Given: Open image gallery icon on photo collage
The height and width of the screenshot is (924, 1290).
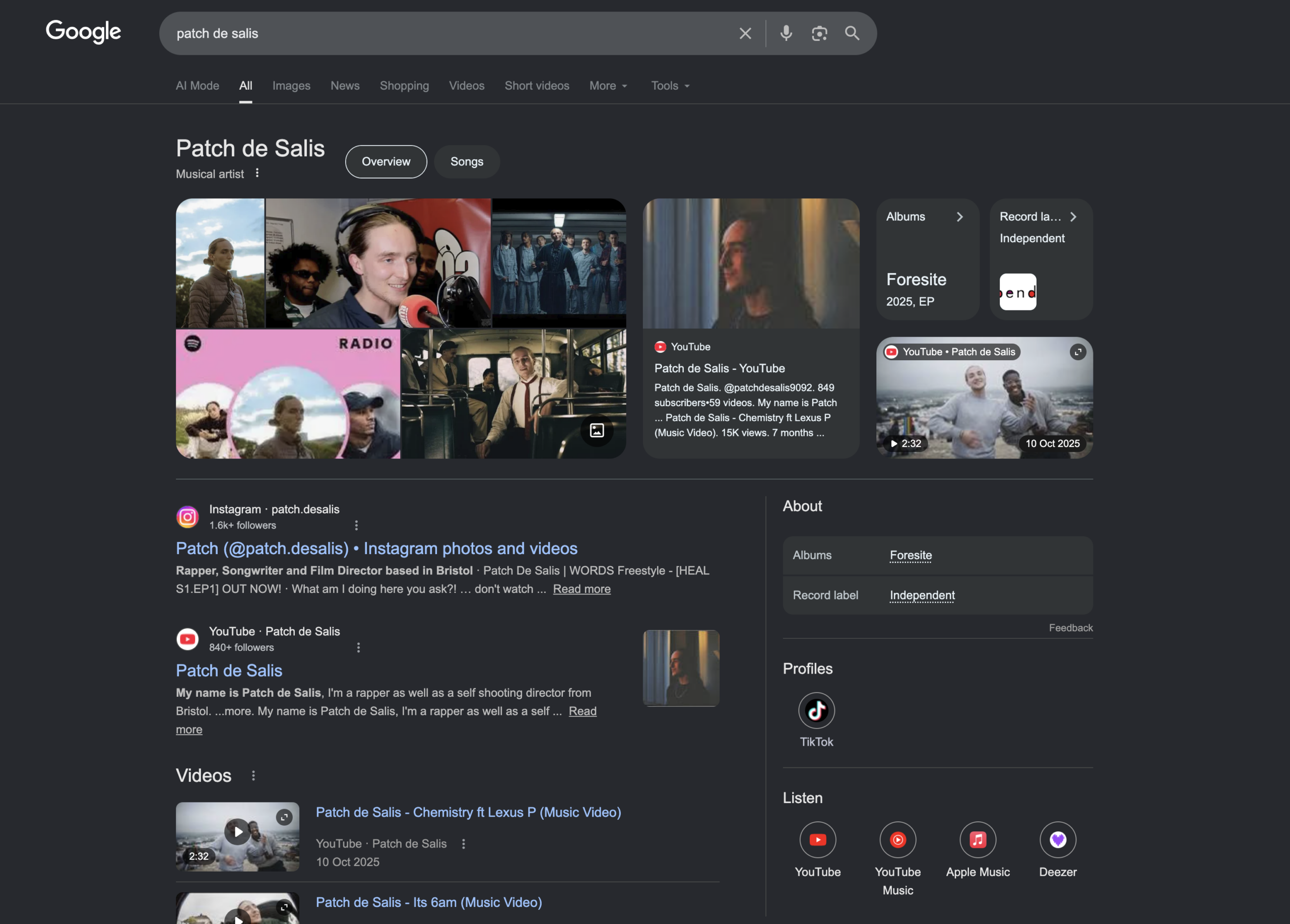Looking at the screenshot, I should [x=597, y=430].
